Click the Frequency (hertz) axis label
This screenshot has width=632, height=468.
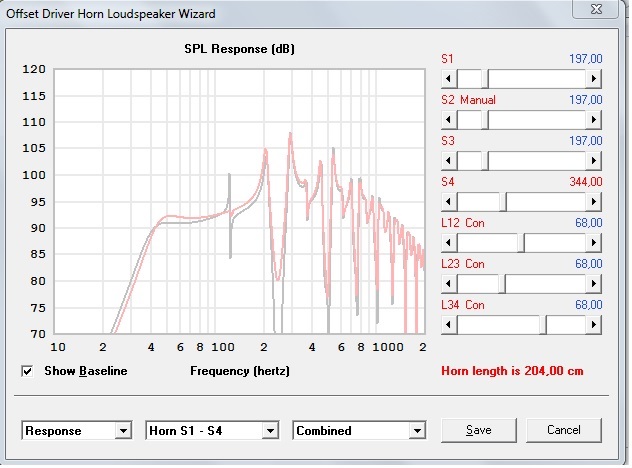click(240, 371)
